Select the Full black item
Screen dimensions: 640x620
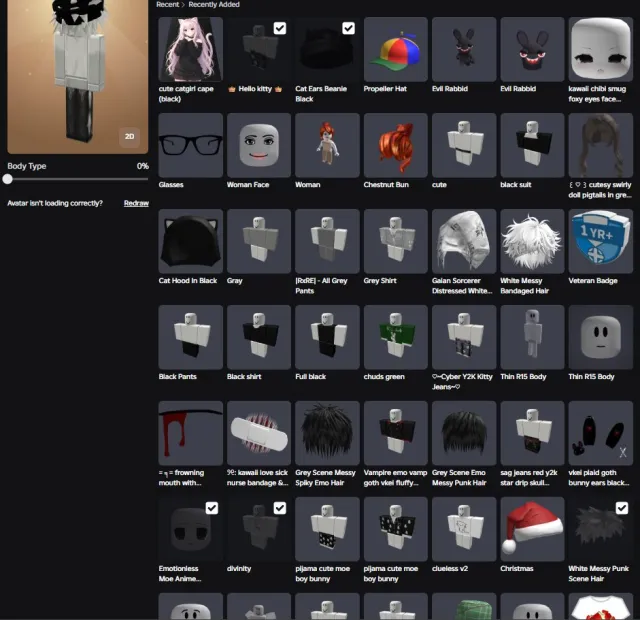click(x=327, y=337)
